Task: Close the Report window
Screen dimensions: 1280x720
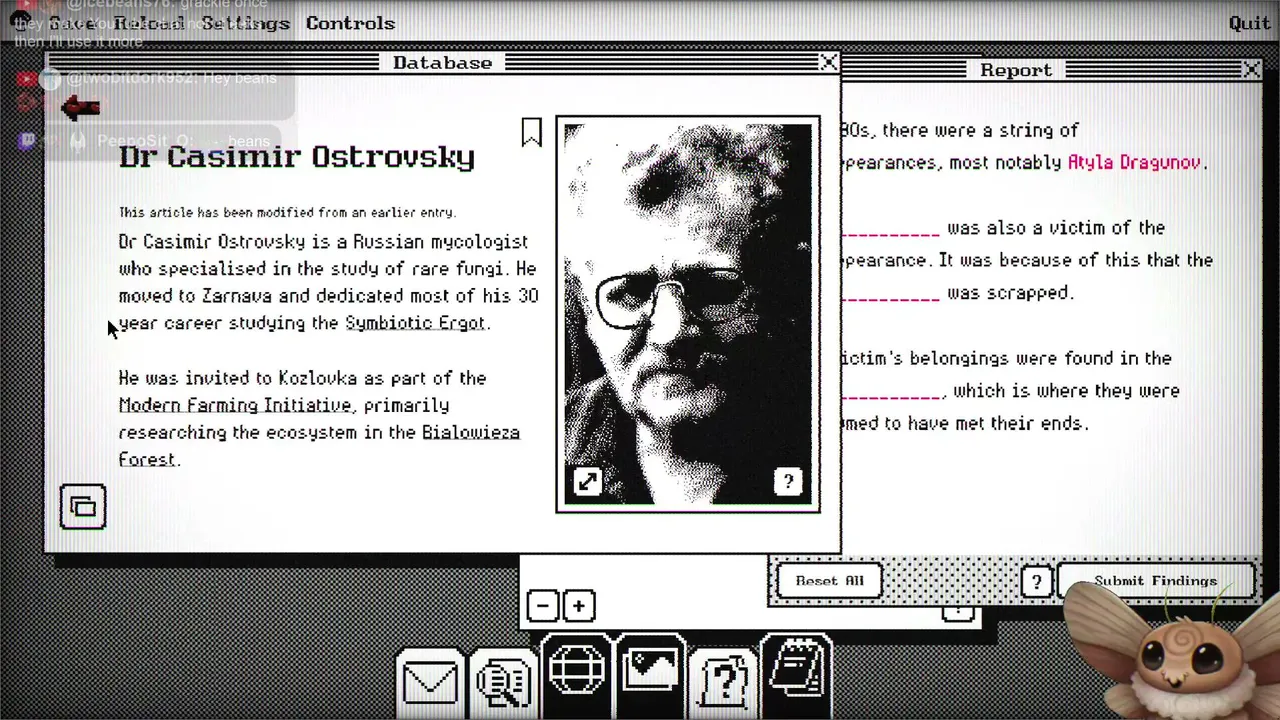Action: [1251, 70]
